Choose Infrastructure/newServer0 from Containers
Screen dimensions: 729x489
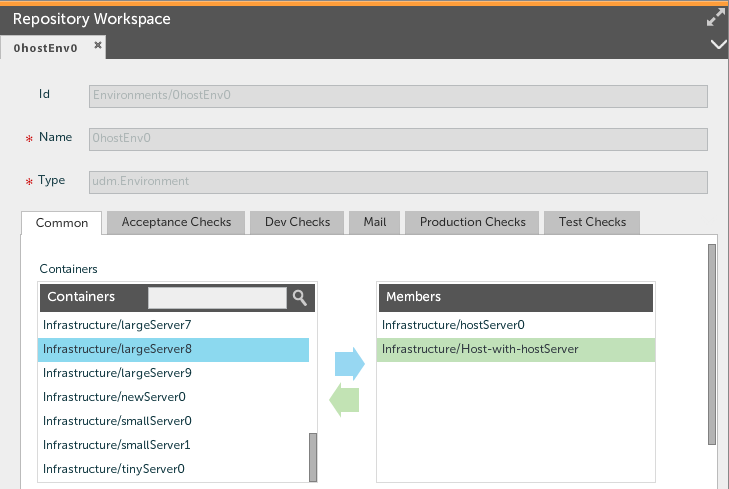(x=114, y=397)
